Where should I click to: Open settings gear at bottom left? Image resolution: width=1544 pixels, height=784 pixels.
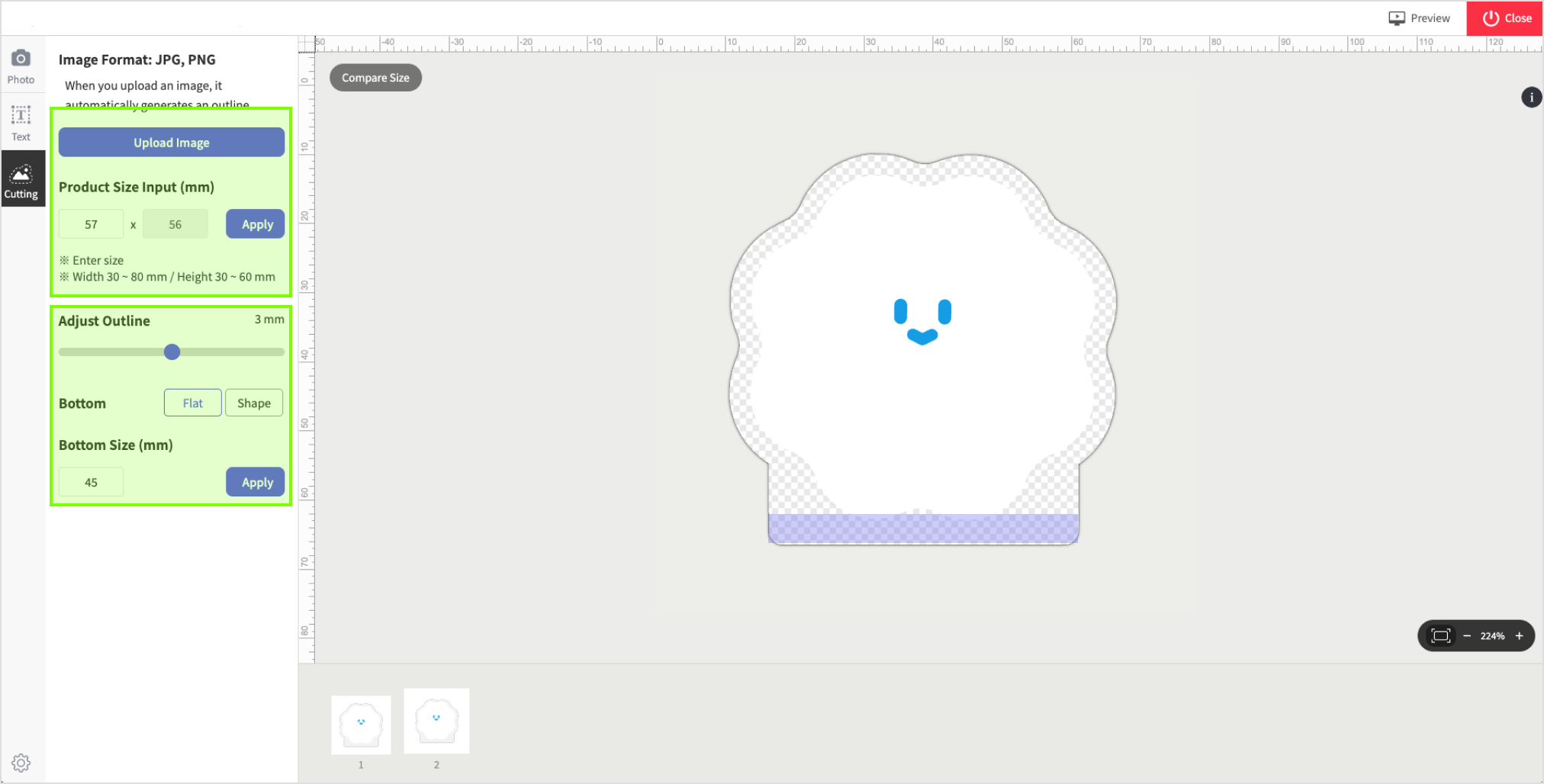(21, 763)
